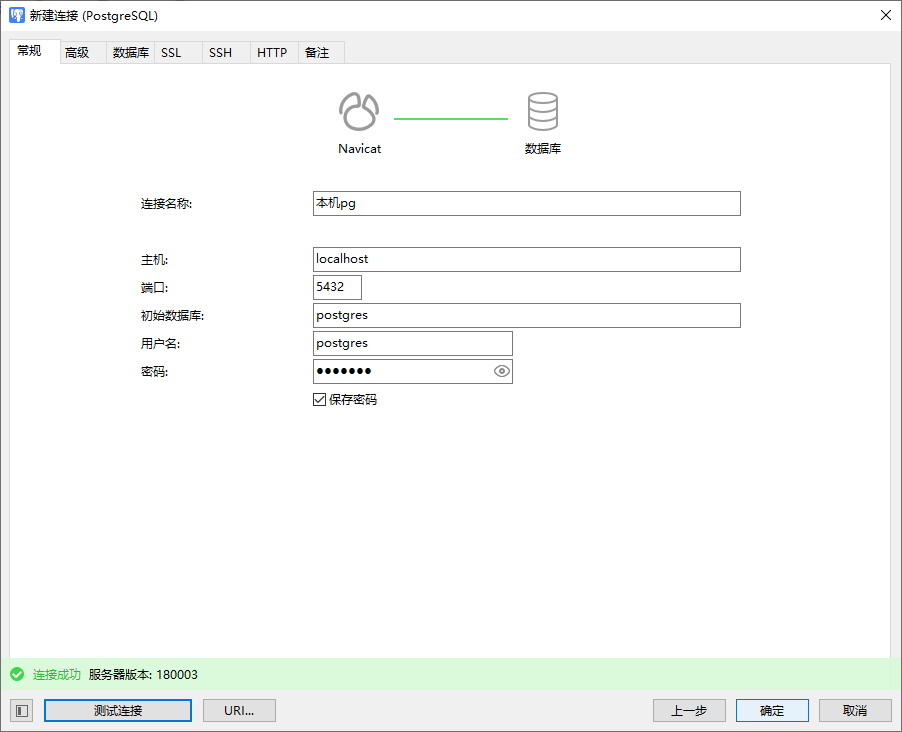Toggle the side panel icon at bottom left
The image size is (902, 732).
point(22,711)
